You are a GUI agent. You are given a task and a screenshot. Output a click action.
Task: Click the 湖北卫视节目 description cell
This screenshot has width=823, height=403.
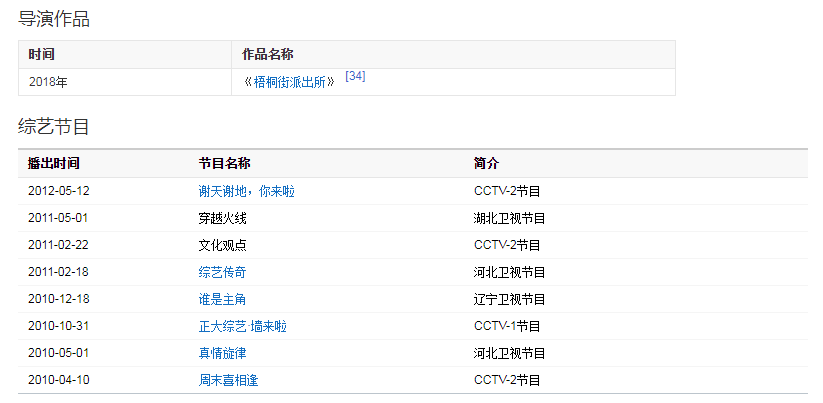[509, 218]
